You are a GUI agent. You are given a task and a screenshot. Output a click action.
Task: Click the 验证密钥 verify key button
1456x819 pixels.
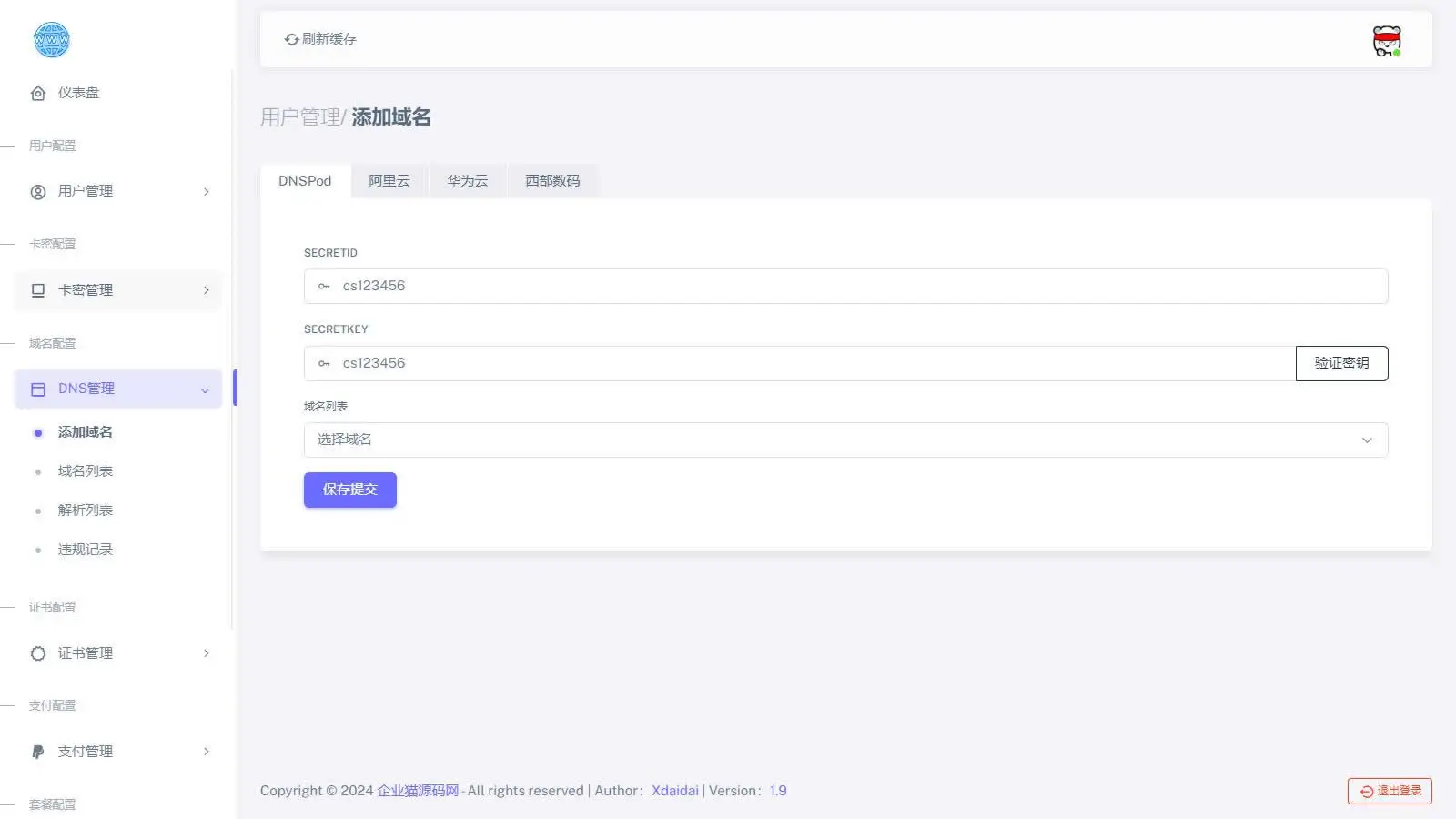pos(1341,362)
